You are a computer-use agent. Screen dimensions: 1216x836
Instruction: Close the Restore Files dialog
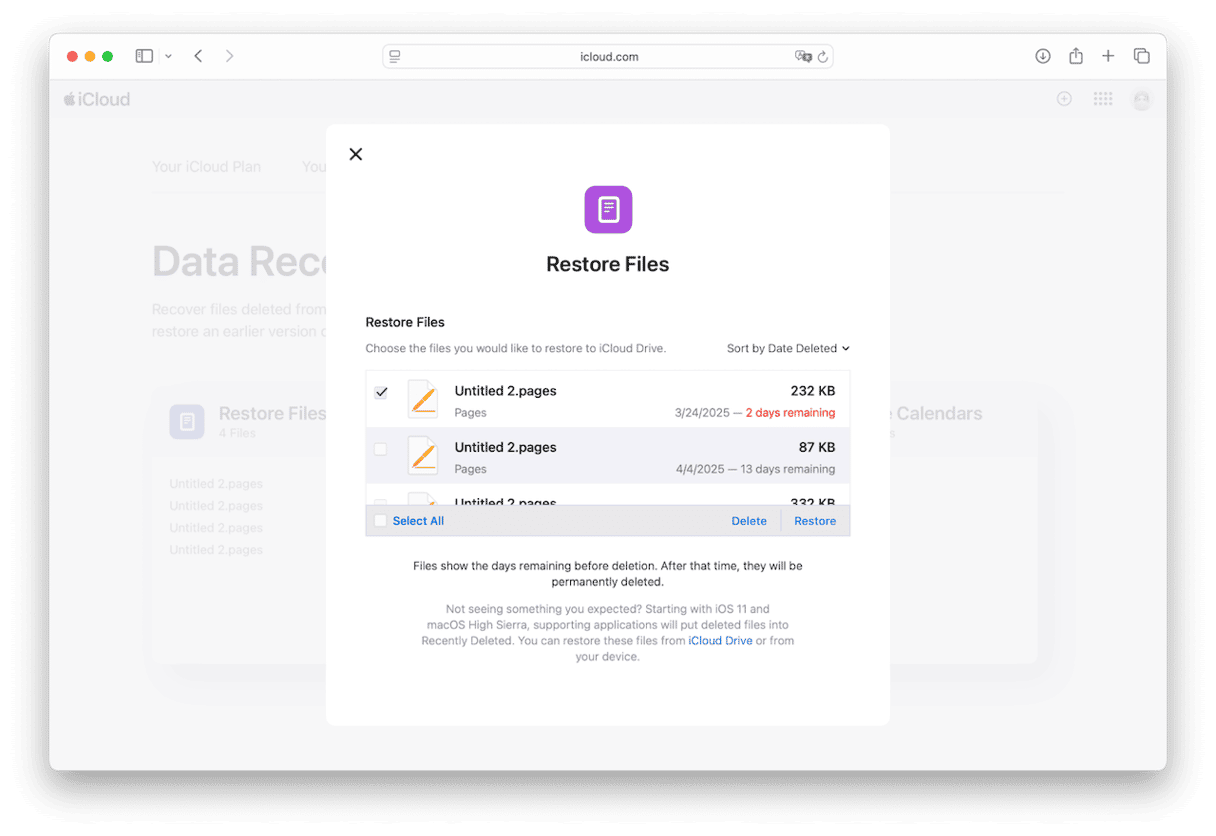point(356,154)
